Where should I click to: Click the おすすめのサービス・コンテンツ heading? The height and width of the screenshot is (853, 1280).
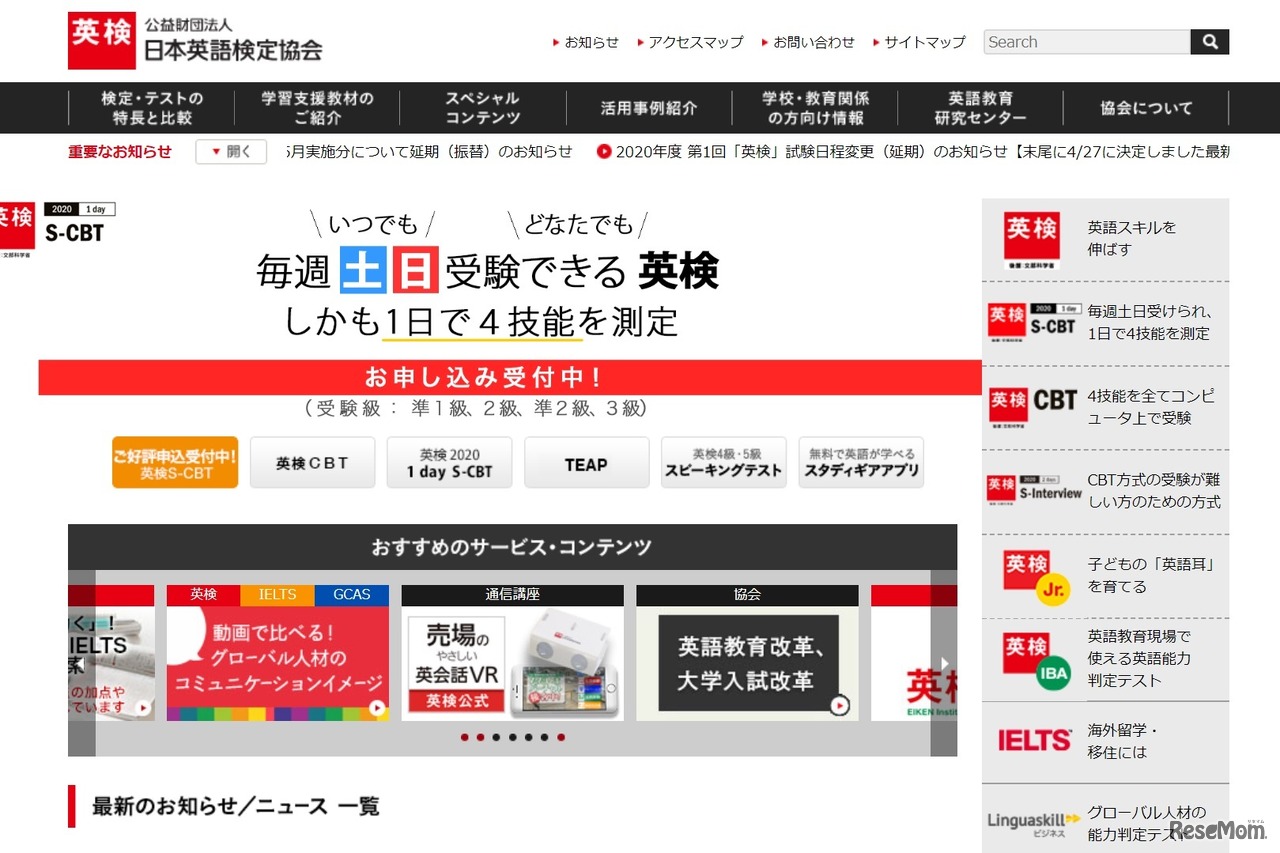pos(512,547)
